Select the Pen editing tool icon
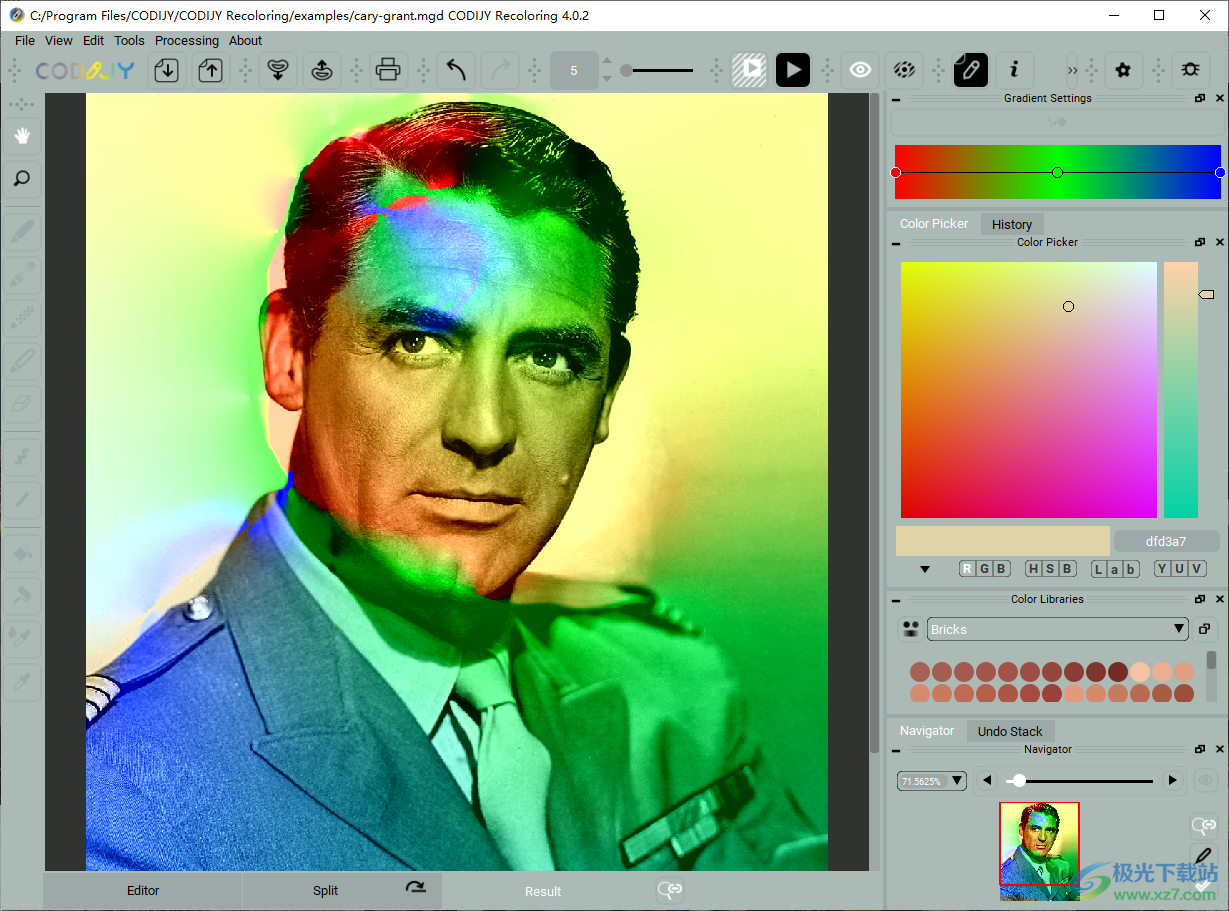This screenshot has height=911, width=1229. point(970,70)
